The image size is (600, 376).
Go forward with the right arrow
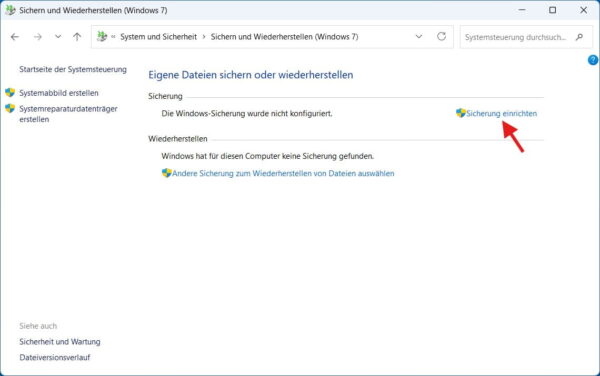pos(38,37)
